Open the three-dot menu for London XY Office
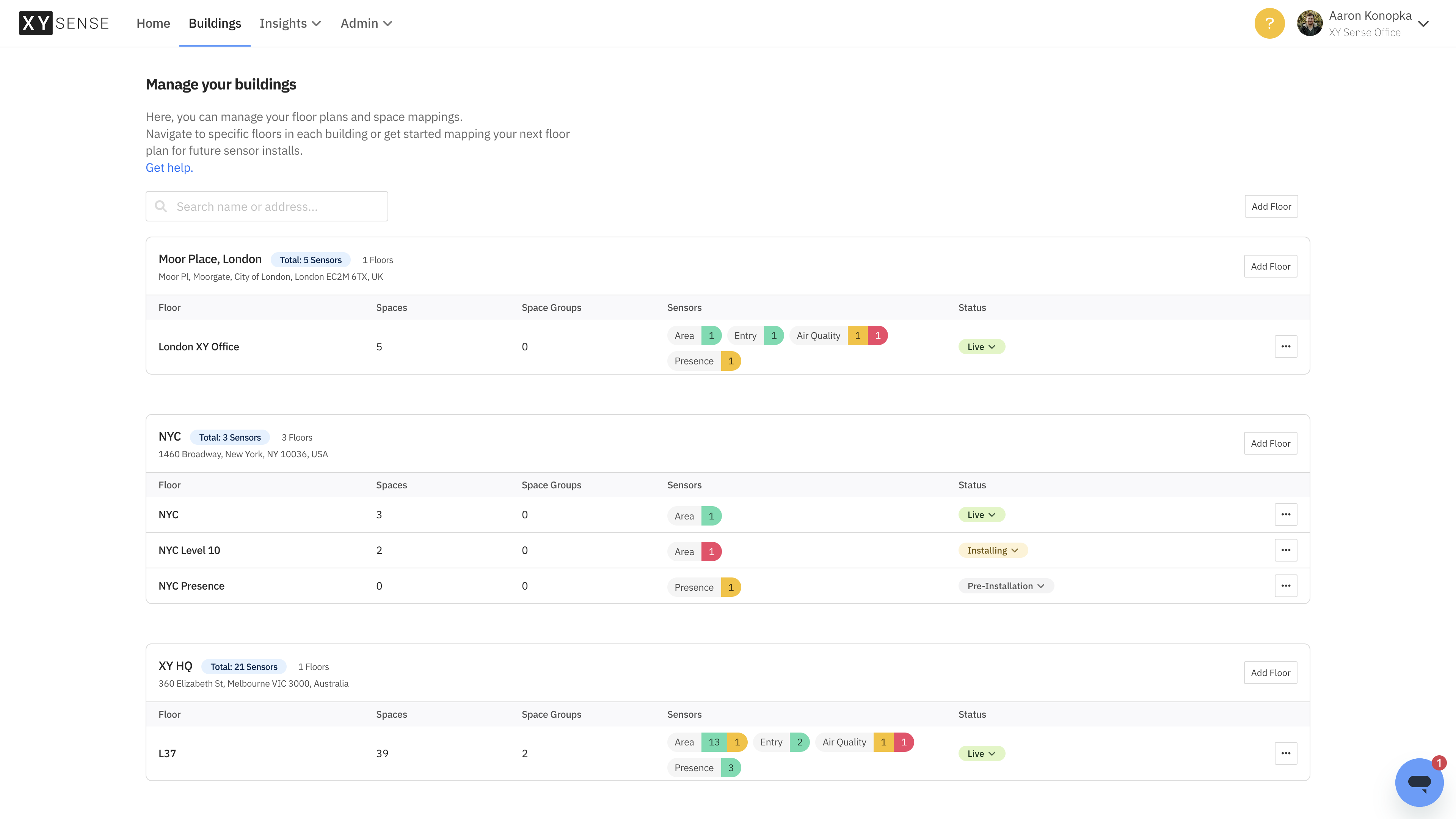1456x819 pixels. click(x=1286, y=347)
